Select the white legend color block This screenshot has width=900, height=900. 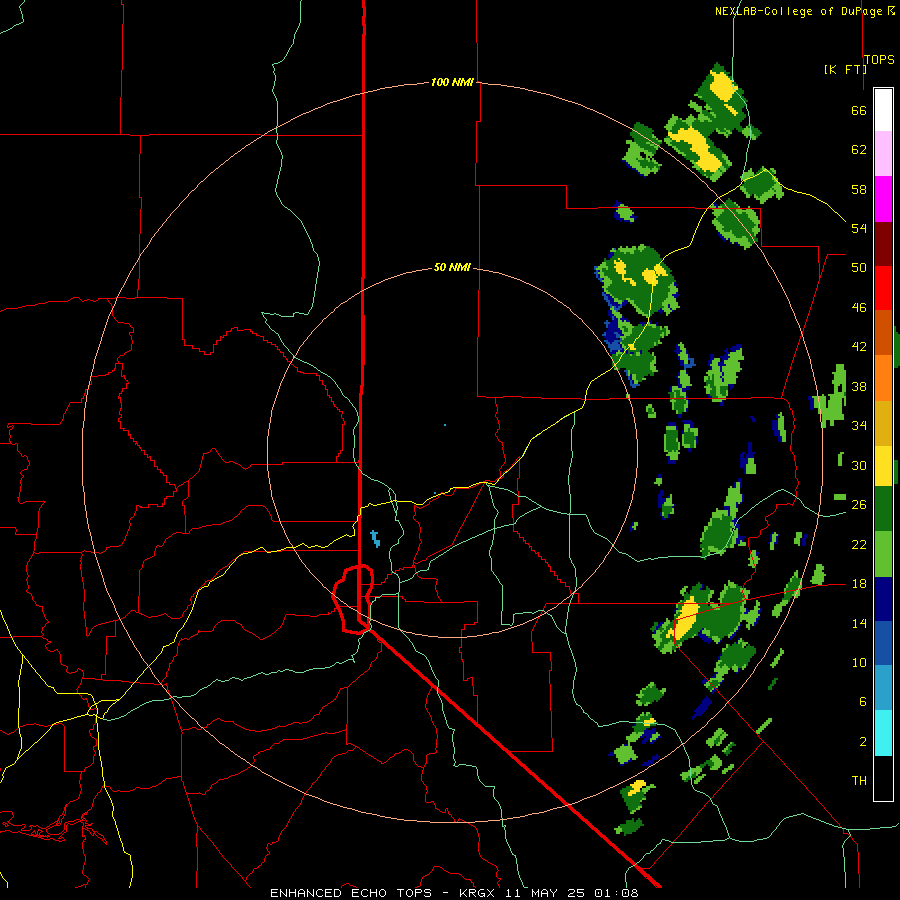(883, 110)
